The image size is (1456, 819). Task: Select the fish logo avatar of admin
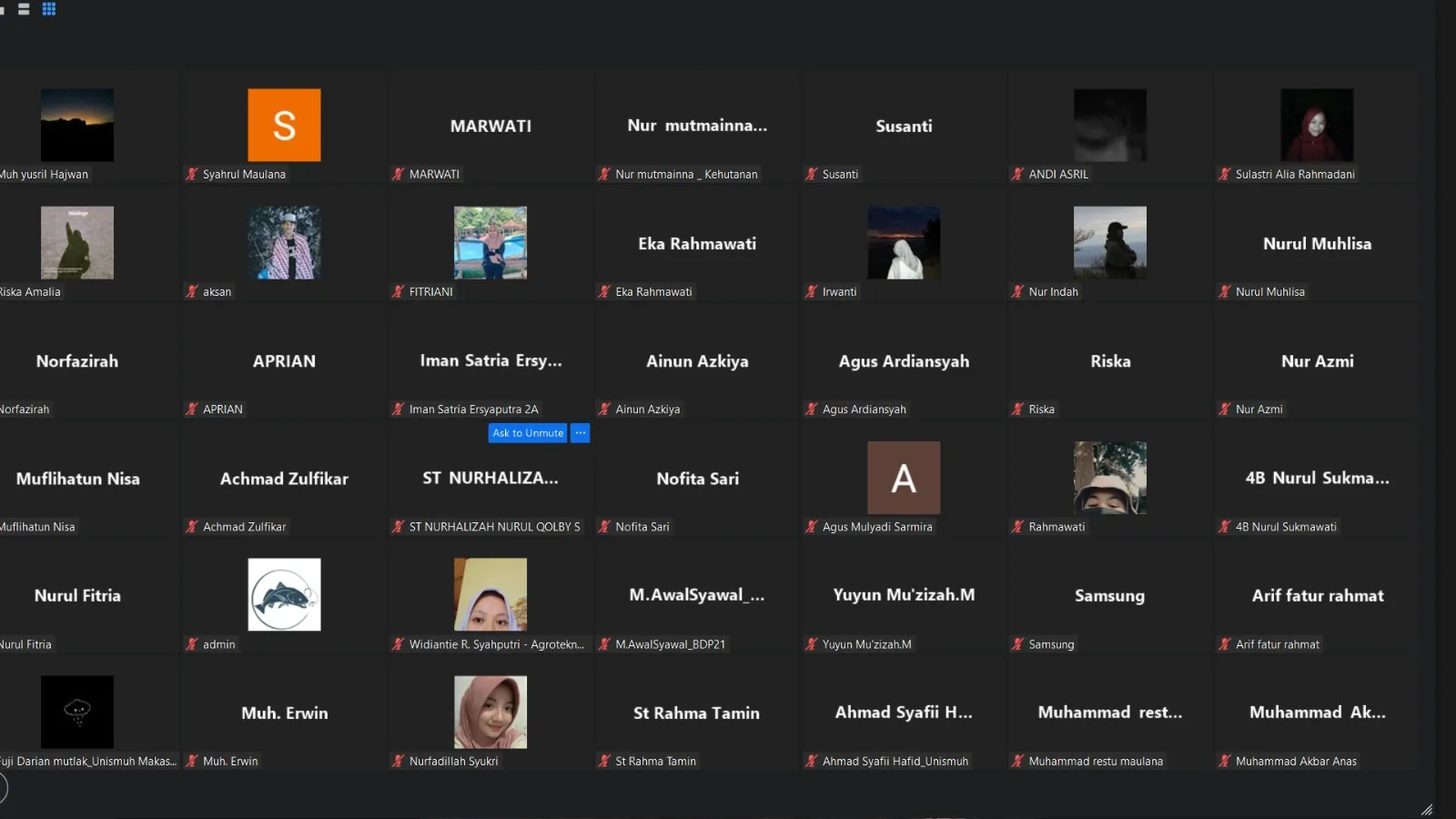(284, 594)
